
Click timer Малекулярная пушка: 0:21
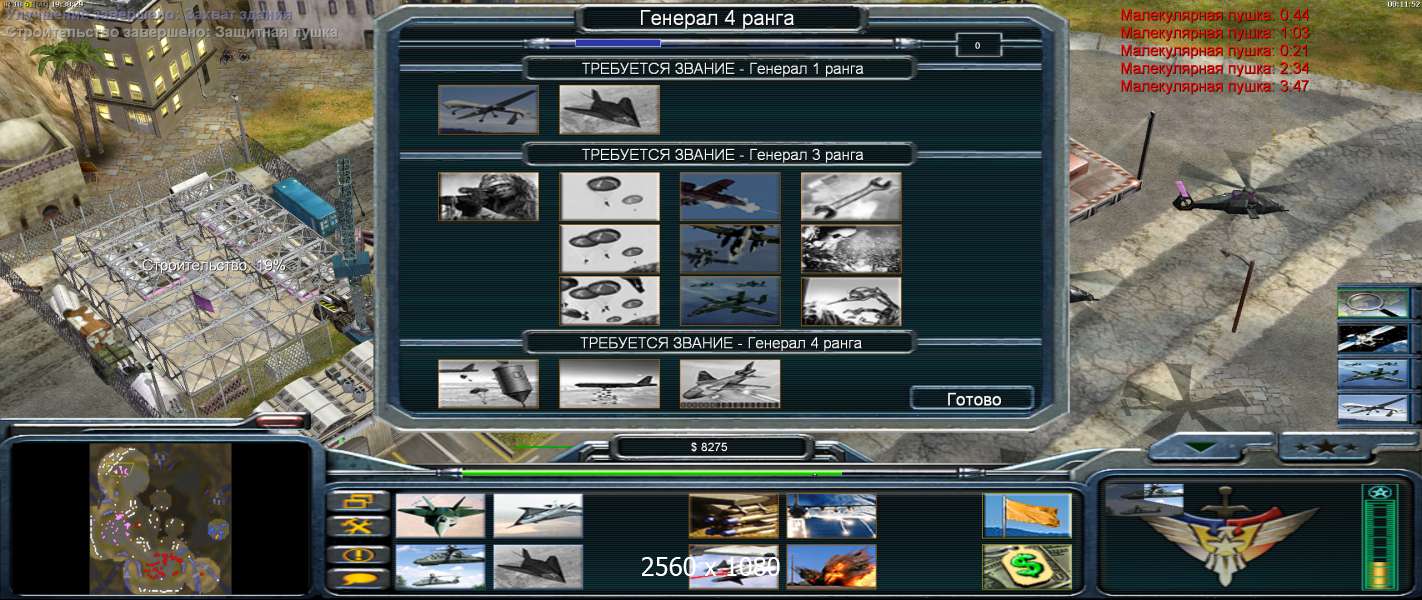point(1215,51)
